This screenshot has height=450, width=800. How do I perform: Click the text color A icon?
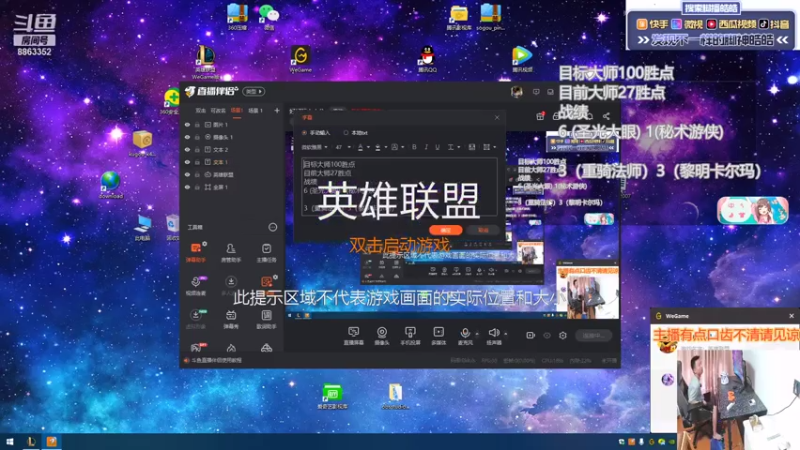[360, 147]
